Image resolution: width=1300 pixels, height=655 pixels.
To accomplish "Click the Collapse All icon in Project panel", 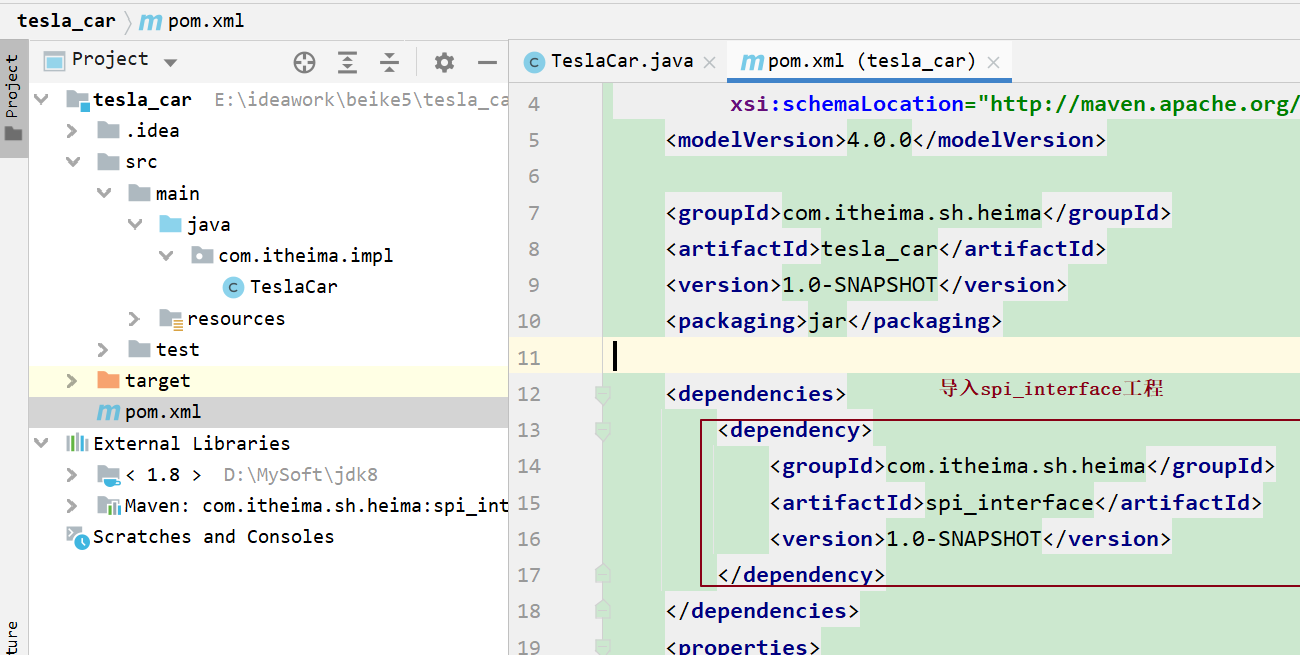I will pos(390,63).
